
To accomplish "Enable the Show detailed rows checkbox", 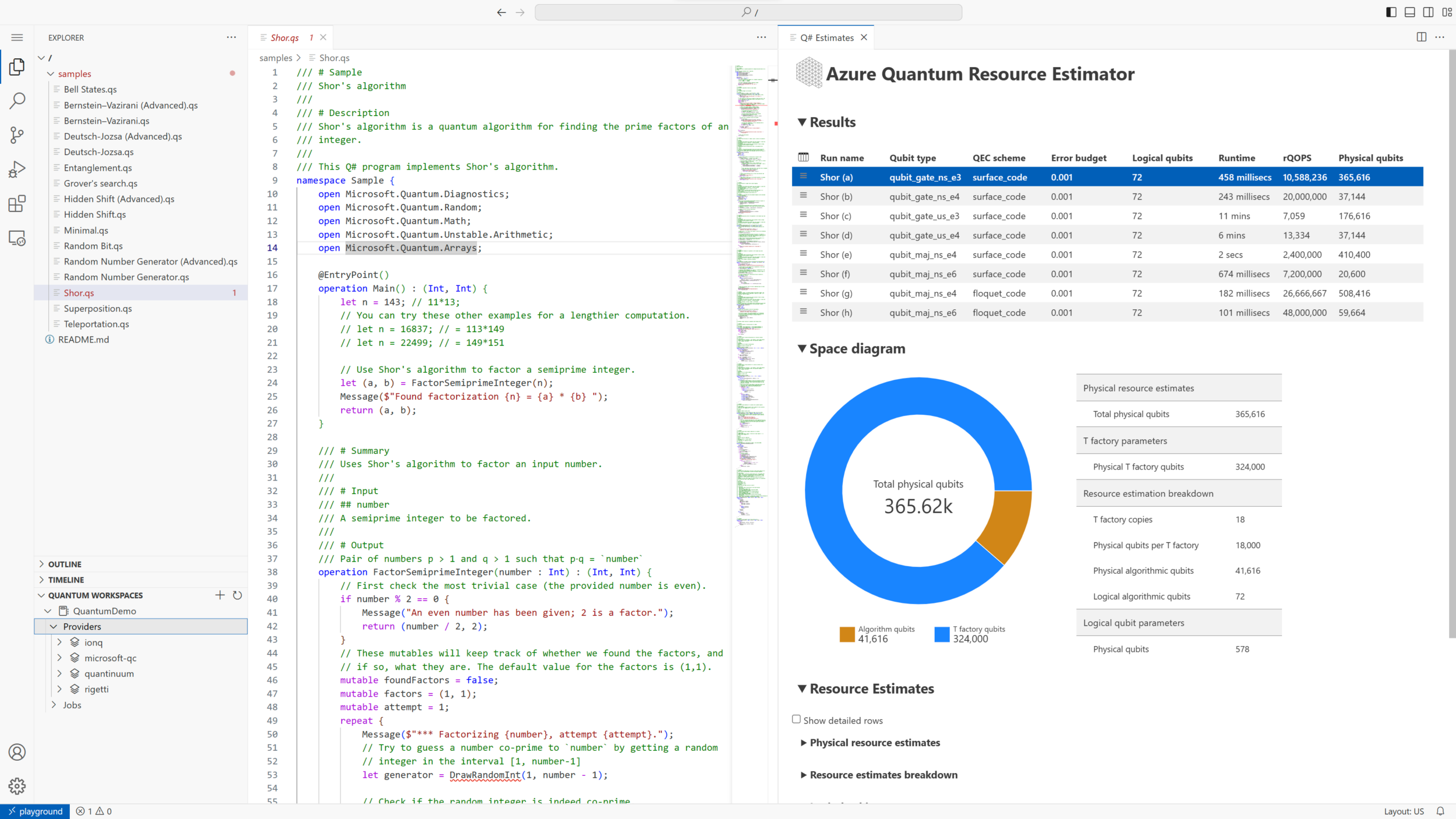I will click(796, 719).
